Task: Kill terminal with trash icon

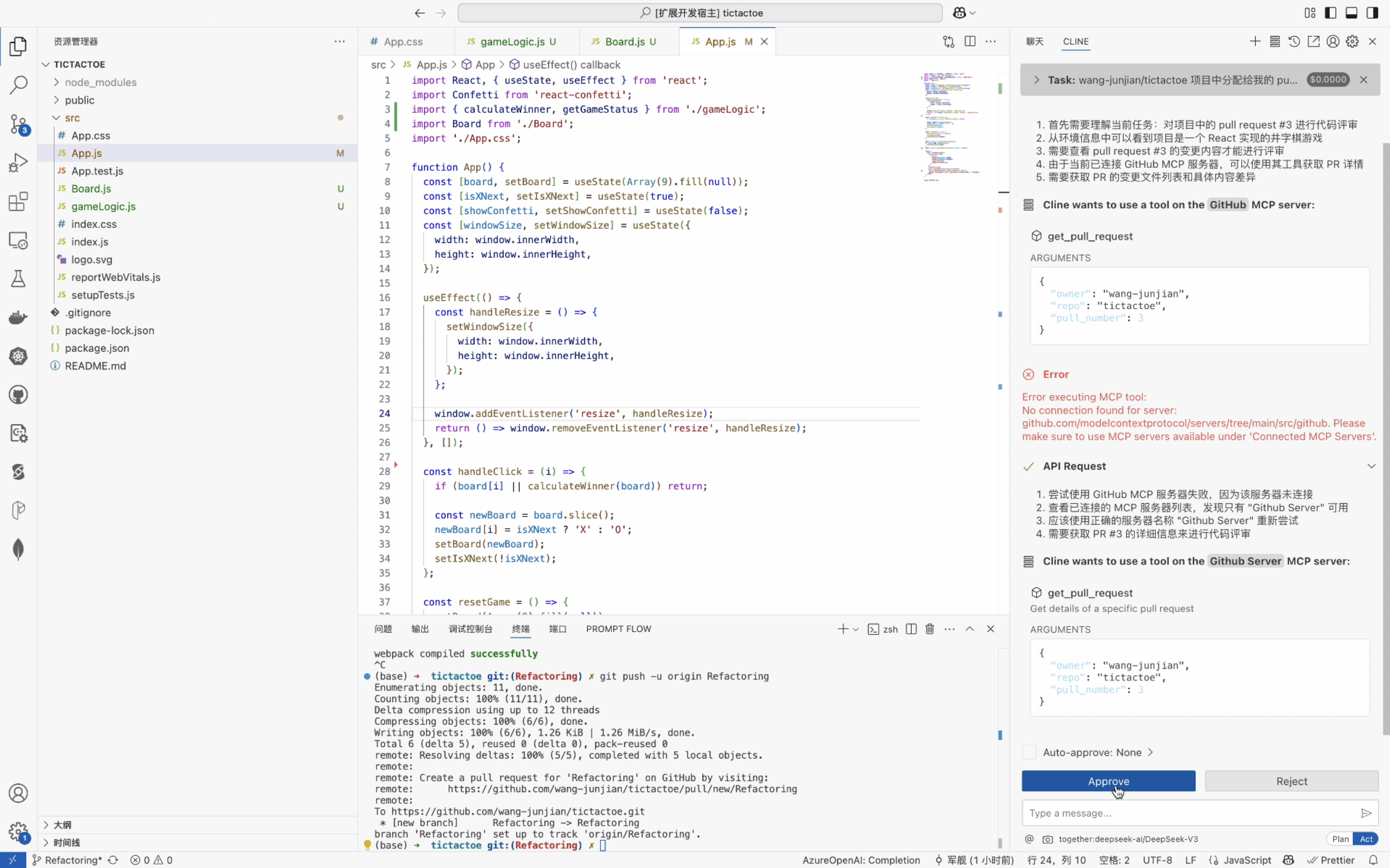Action: tap(930, 629)
